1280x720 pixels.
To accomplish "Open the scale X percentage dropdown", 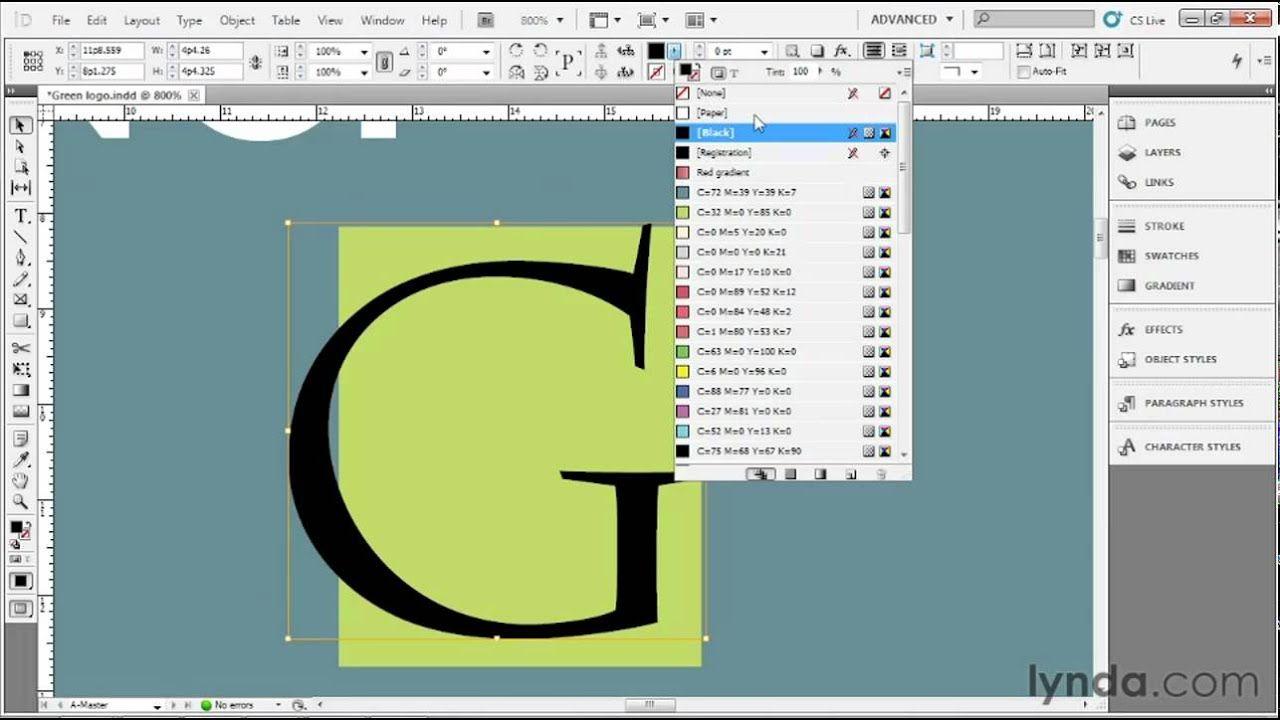I will tap(364, 51).
